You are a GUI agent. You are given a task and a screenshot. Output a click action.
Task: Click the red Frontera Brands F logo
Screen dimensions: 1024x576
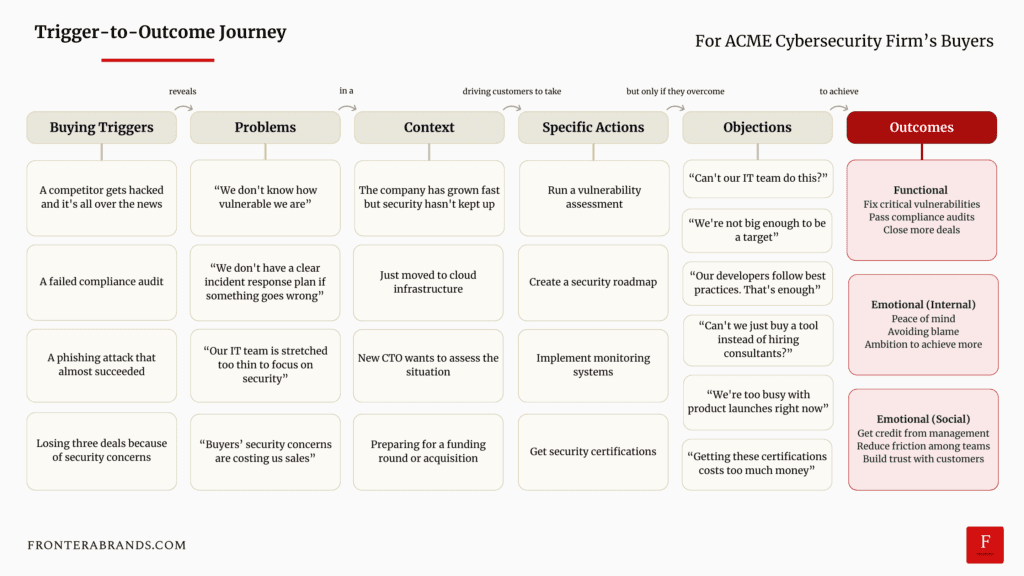click(984, 544)
